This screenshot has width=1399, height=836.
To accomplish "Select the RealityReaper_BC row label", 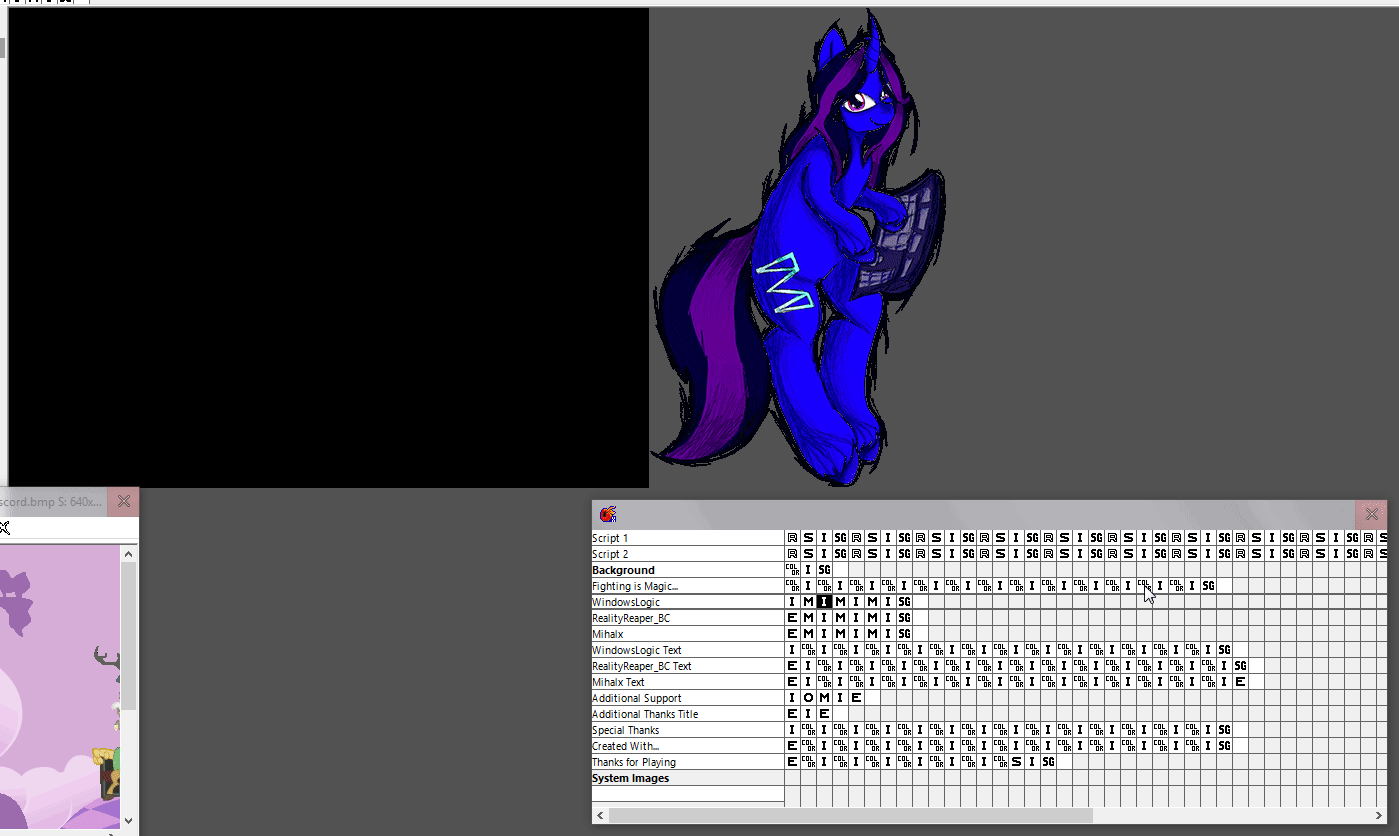I will (688, 618).
